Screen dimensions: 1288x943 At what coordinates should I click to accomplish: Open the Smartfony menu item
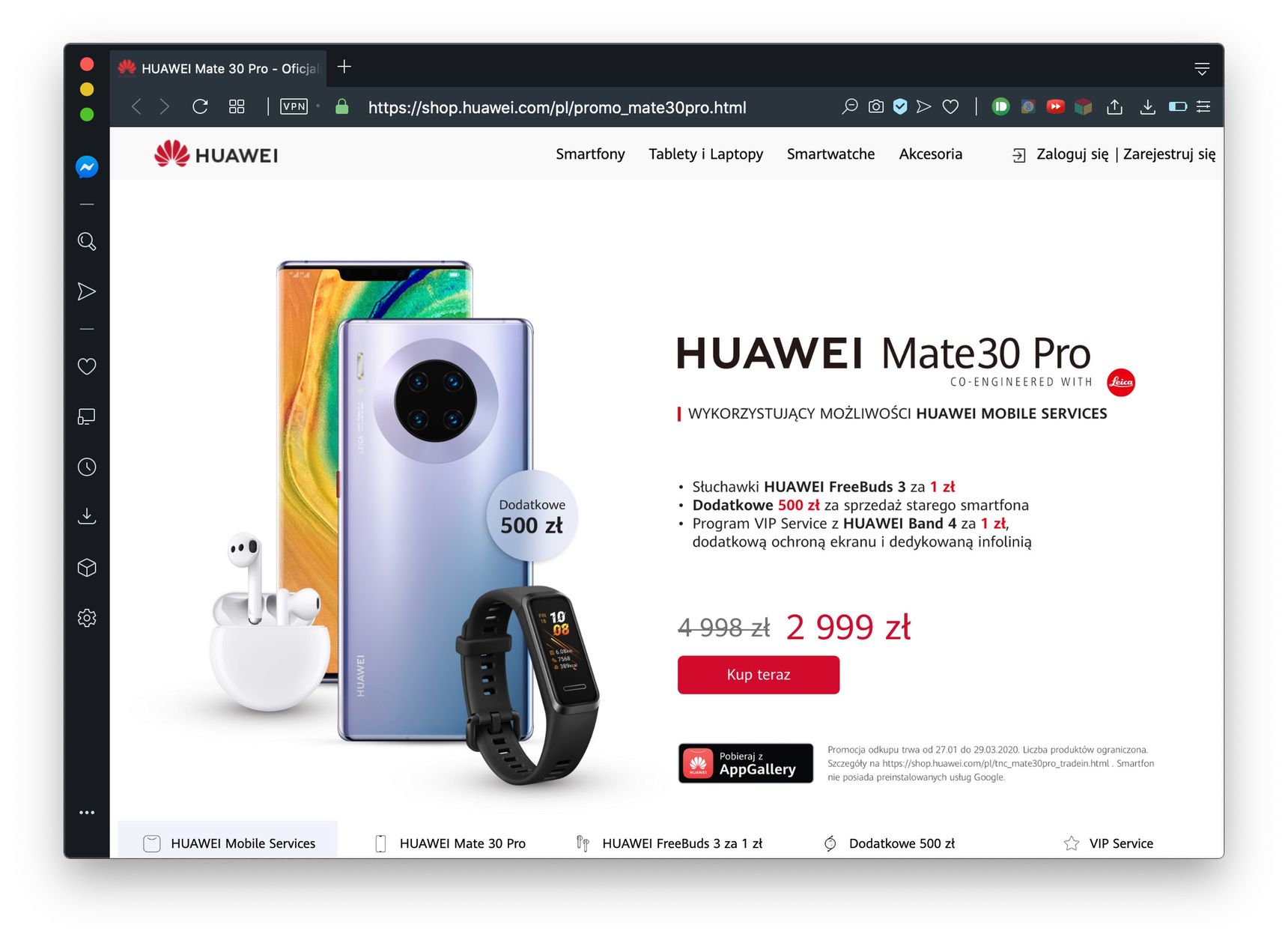click(x=590, y=154)
